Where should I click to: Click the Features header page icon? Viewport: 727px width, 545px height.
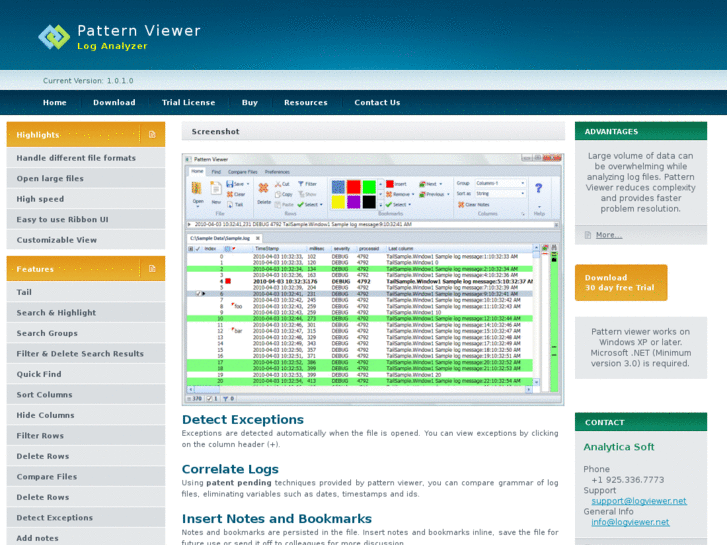[152, 269]
